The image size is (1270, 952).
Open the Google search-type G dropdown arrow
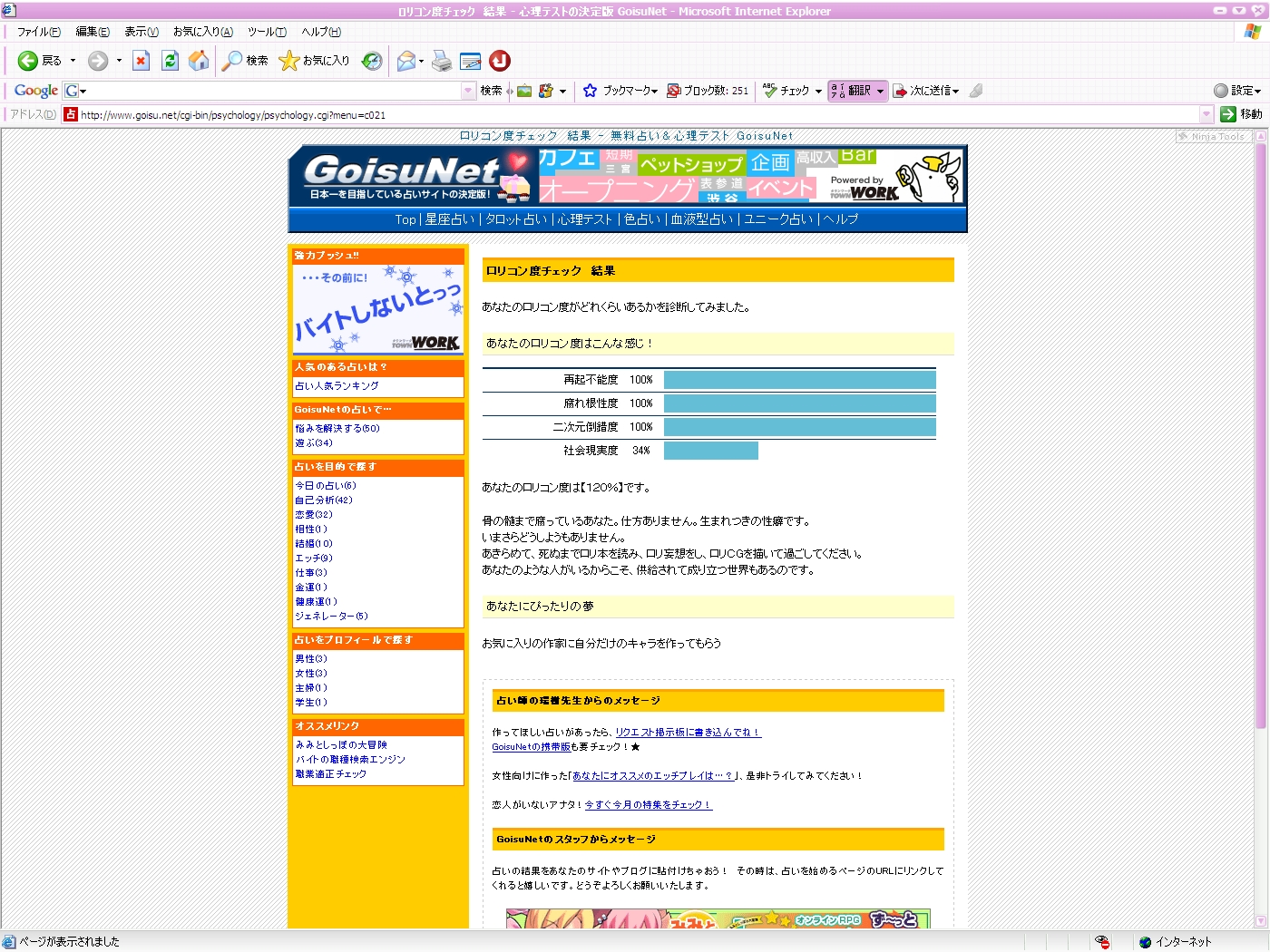pyautogui.click(x=83, y=91)
